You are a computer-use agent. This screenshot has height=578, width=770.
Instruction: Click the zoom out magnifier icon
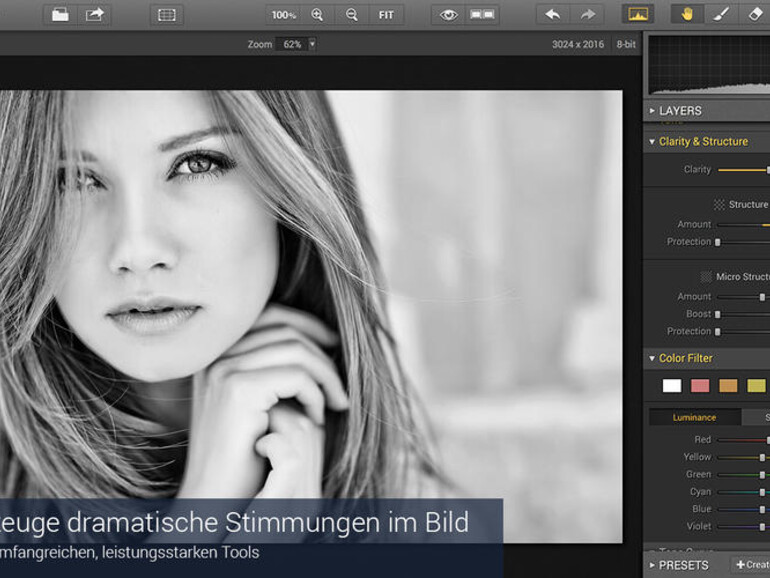(x=351, y=15)
